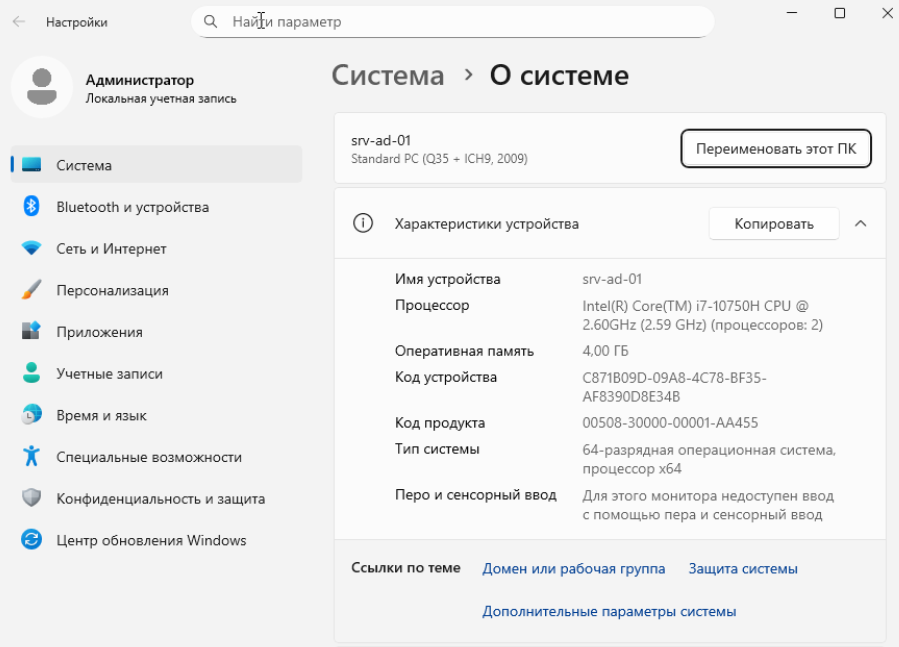Image resolution: width=899 pixels, height=647 pixels.
Task: Collapse the Характеристики устройства section chevron
Action: (x=861, y=224)
